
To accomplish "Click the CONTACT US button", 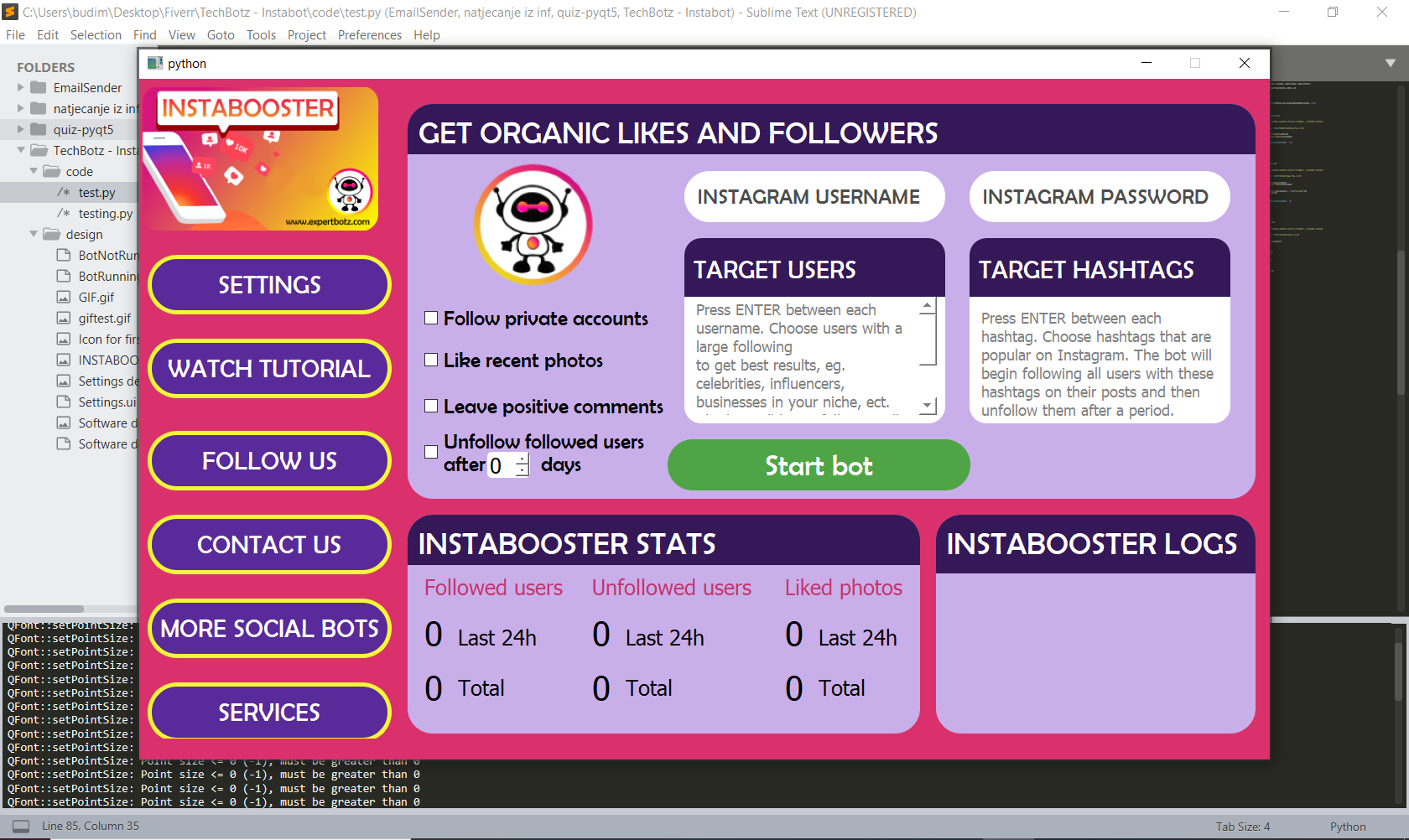I will point(269,545).
